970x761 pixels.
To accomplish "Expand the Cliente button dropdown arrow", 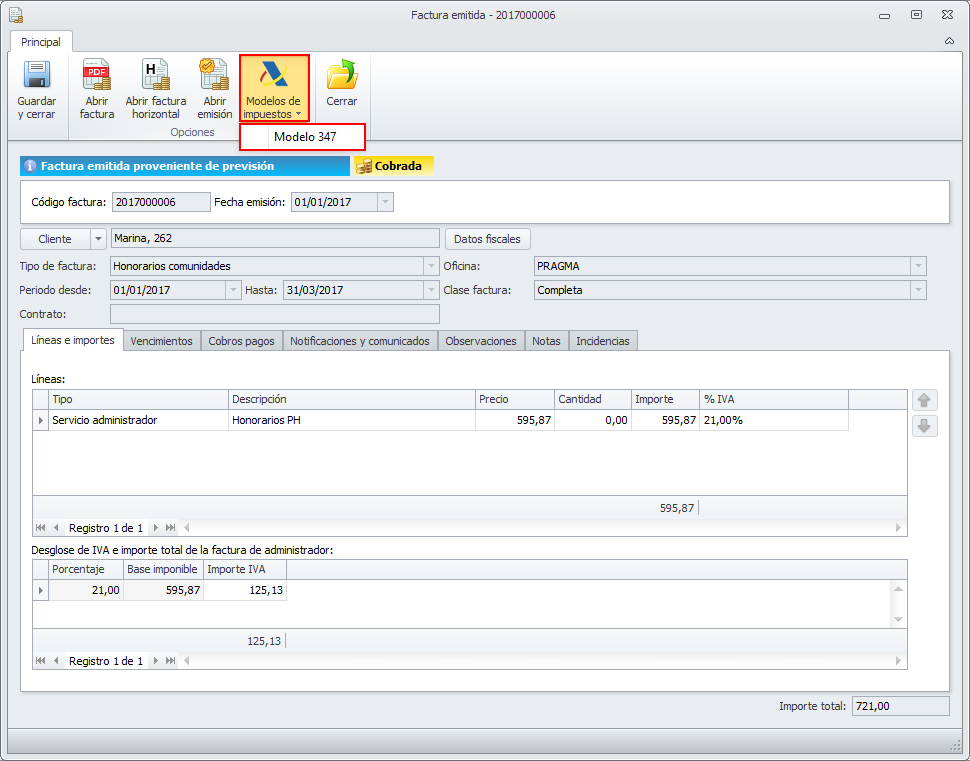I will pos(97,239).
